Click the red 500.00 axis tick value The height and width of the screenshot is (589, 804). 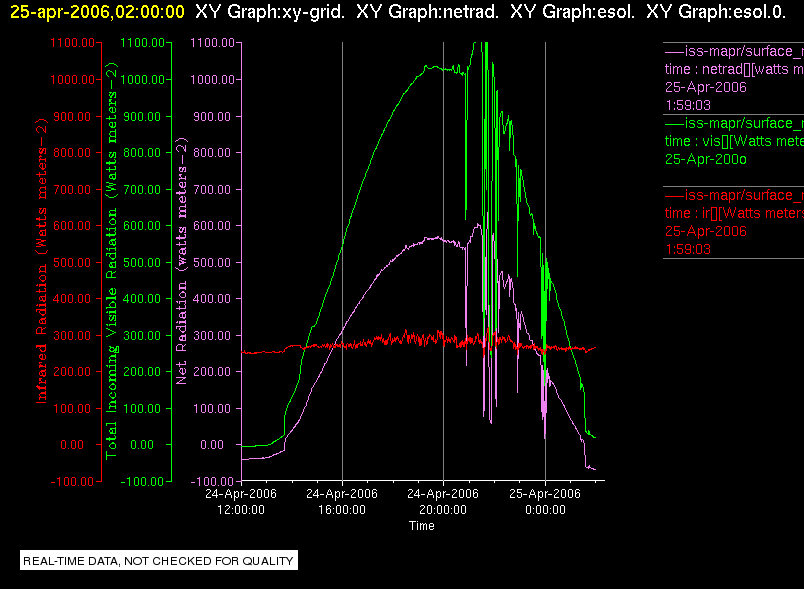(x=72, y=262)
